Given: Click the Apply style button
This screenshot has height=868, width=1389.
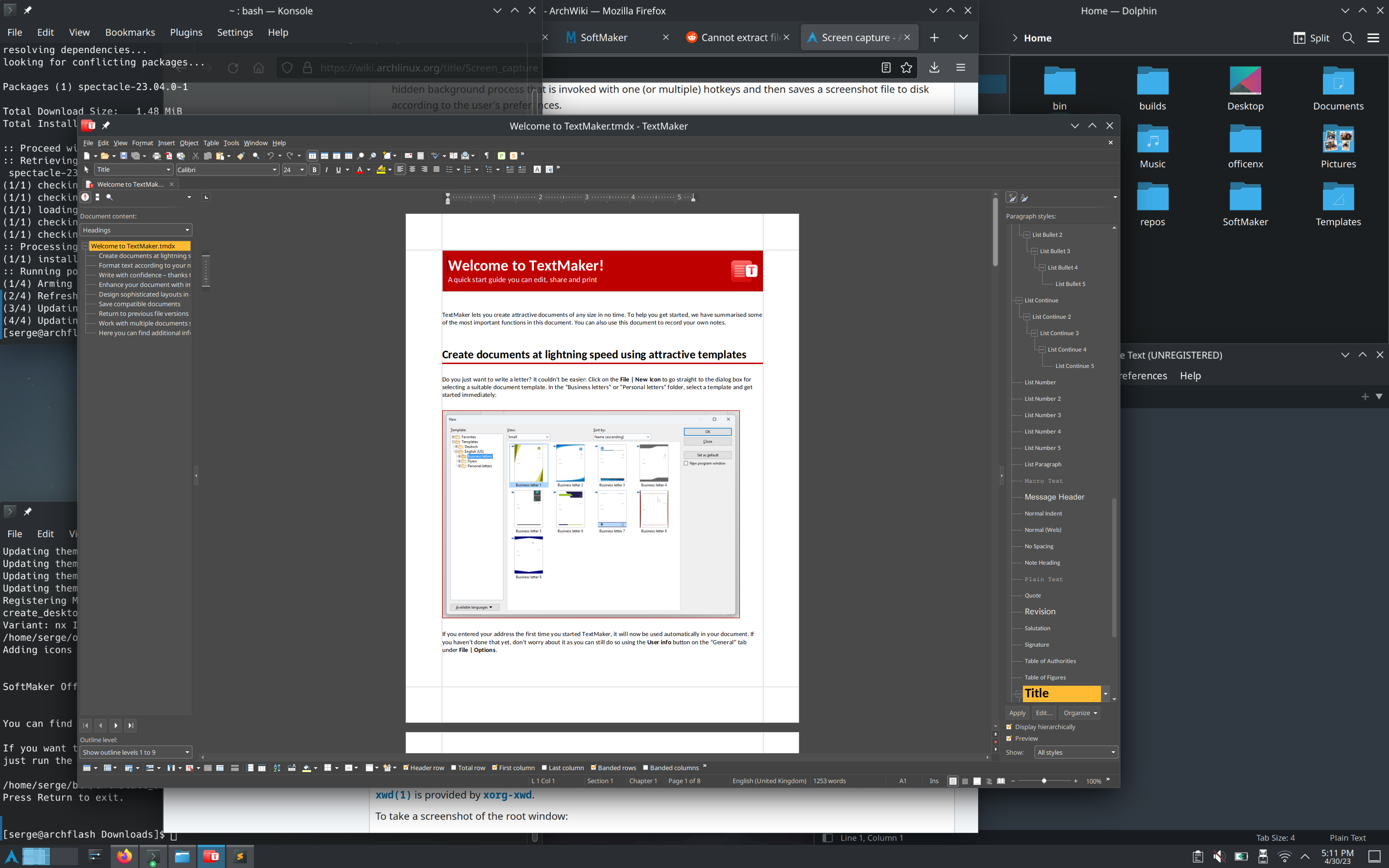Looking at the screenshot, I should pos(1017,712).
